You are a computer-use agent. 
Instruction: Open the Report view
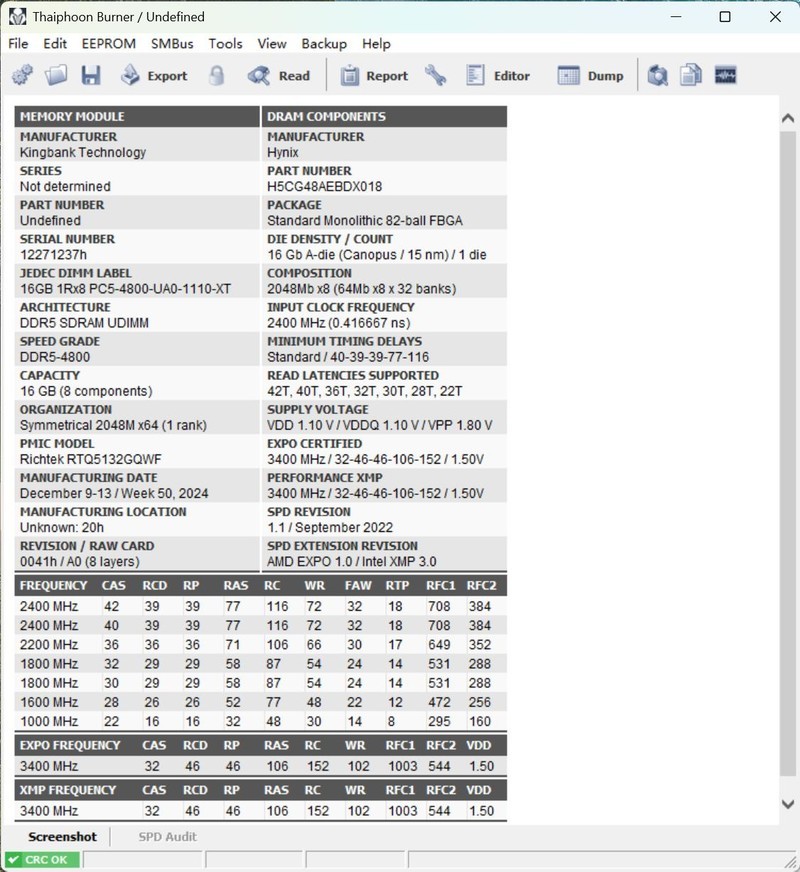coord(374,76)
